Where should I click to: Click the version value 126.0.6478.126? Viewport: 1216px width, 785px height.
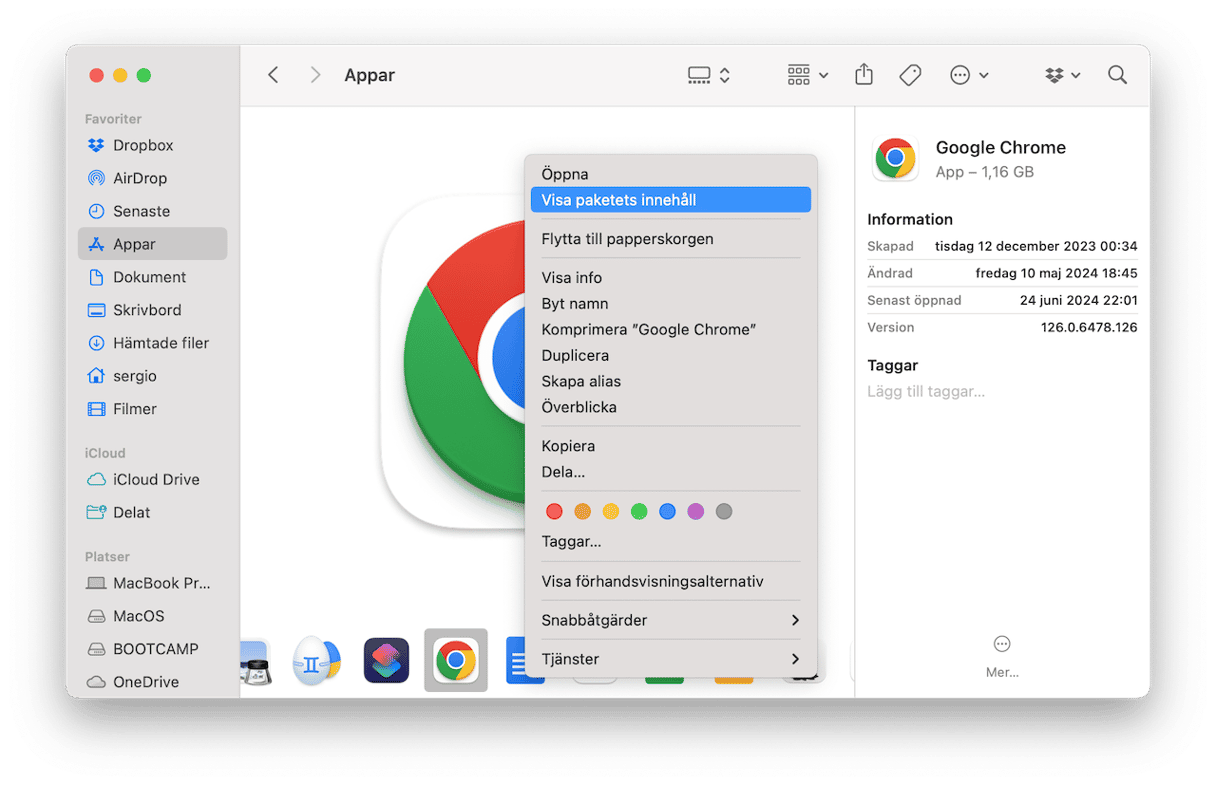point(1089,327)
